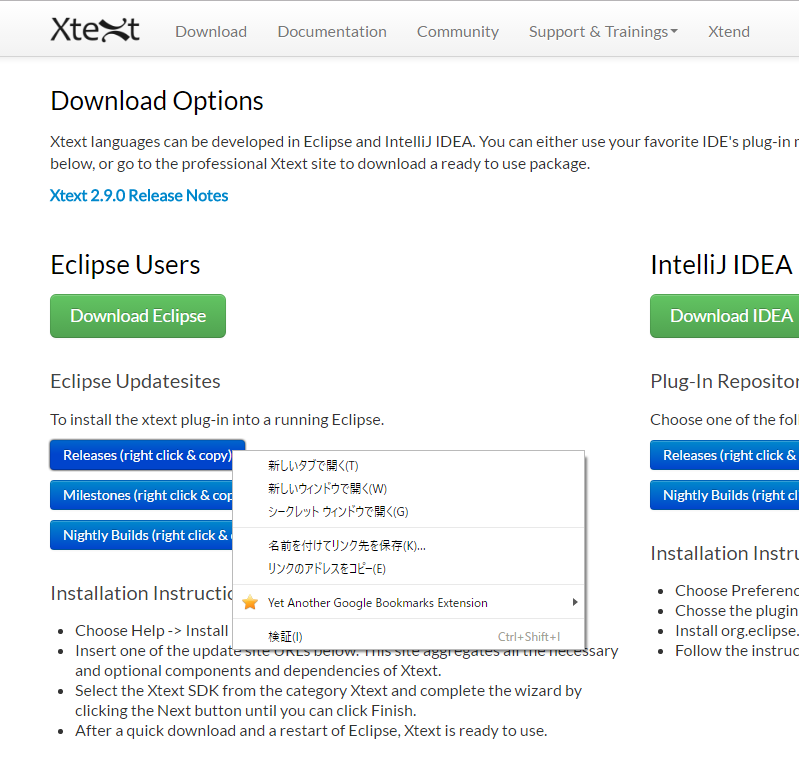Open the Download nav page
The image size is (799, 758).
[211, 31]
